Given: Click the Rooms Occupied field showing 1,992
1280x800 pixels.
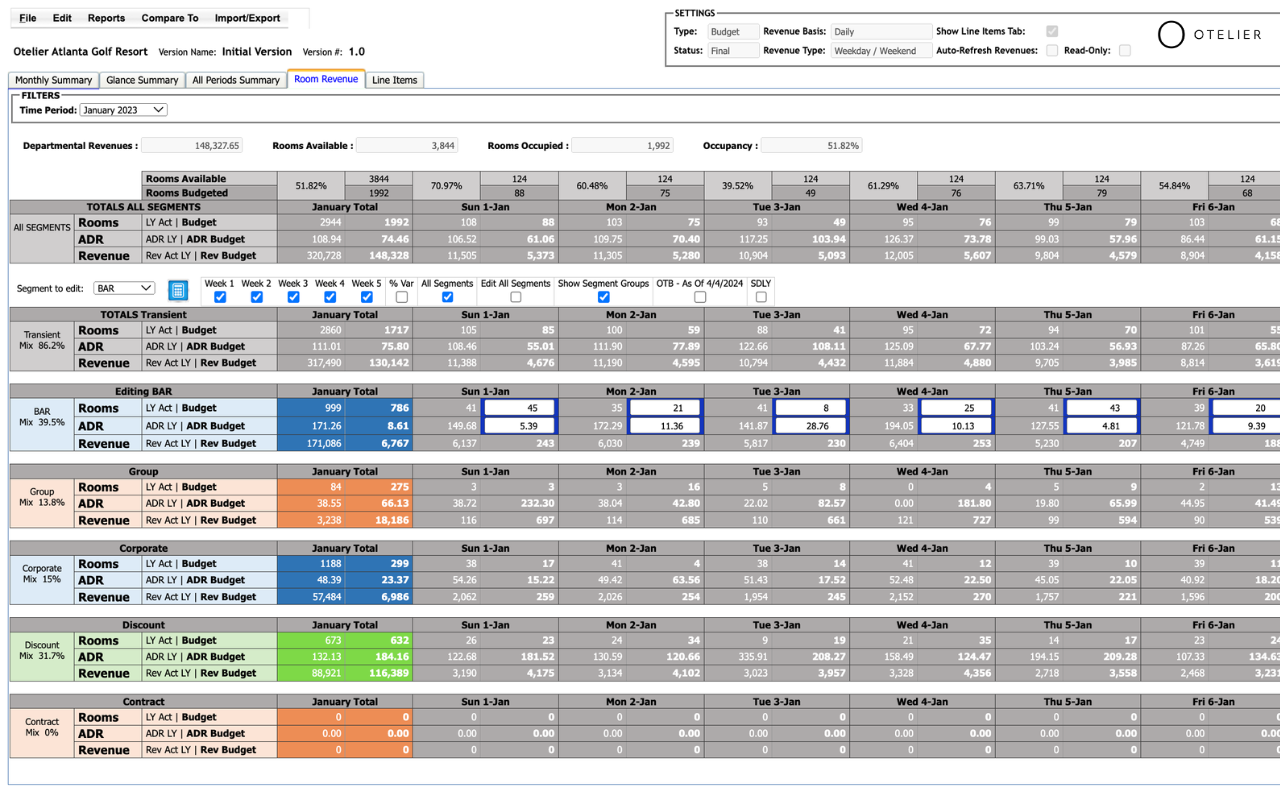Looking at the screenshot, I should (622, 146).
